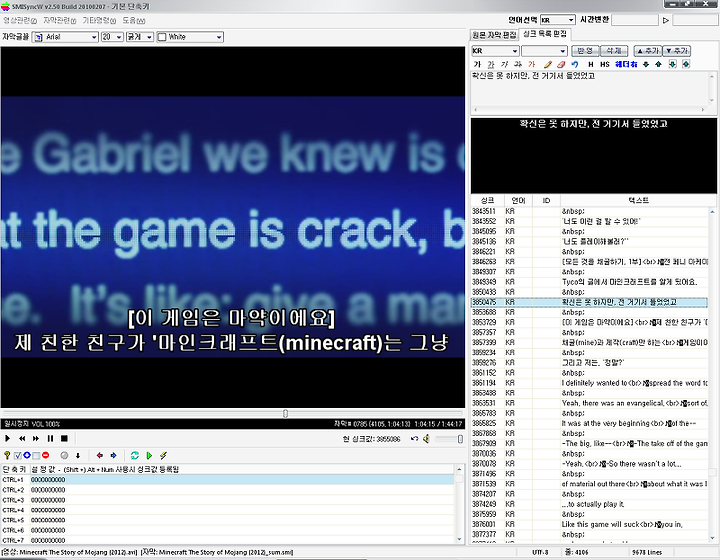Click the yellow lightning bolt icon

163,455
